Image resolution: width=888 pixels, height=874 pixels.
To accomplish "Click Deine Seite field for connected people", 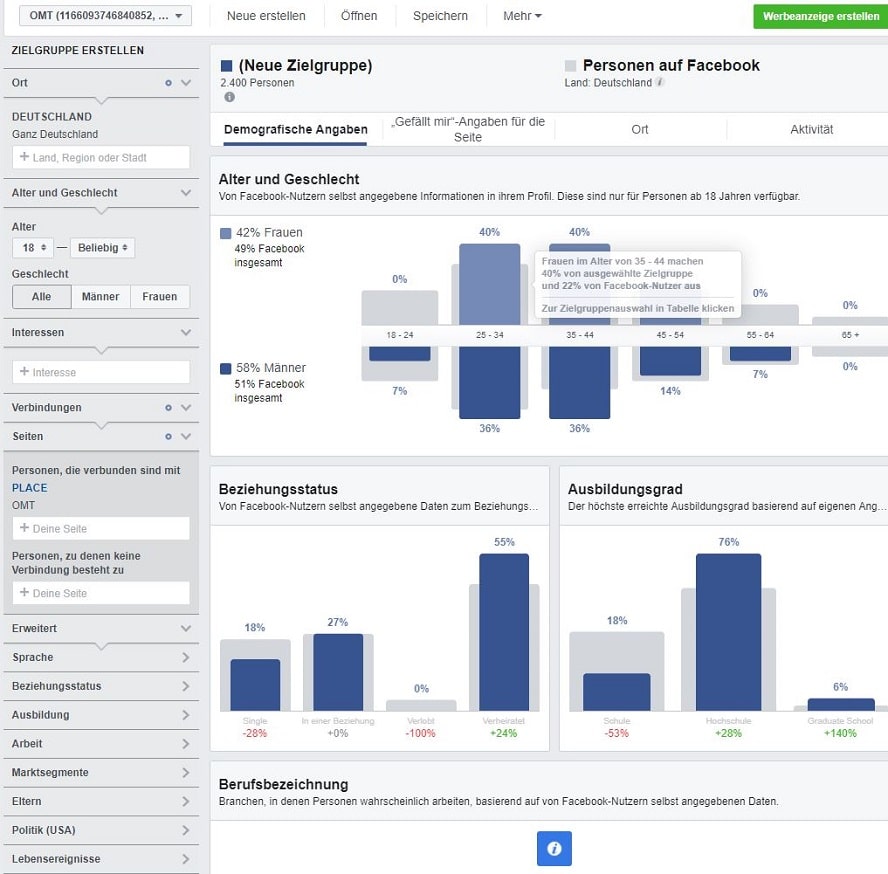I will 101,528.
